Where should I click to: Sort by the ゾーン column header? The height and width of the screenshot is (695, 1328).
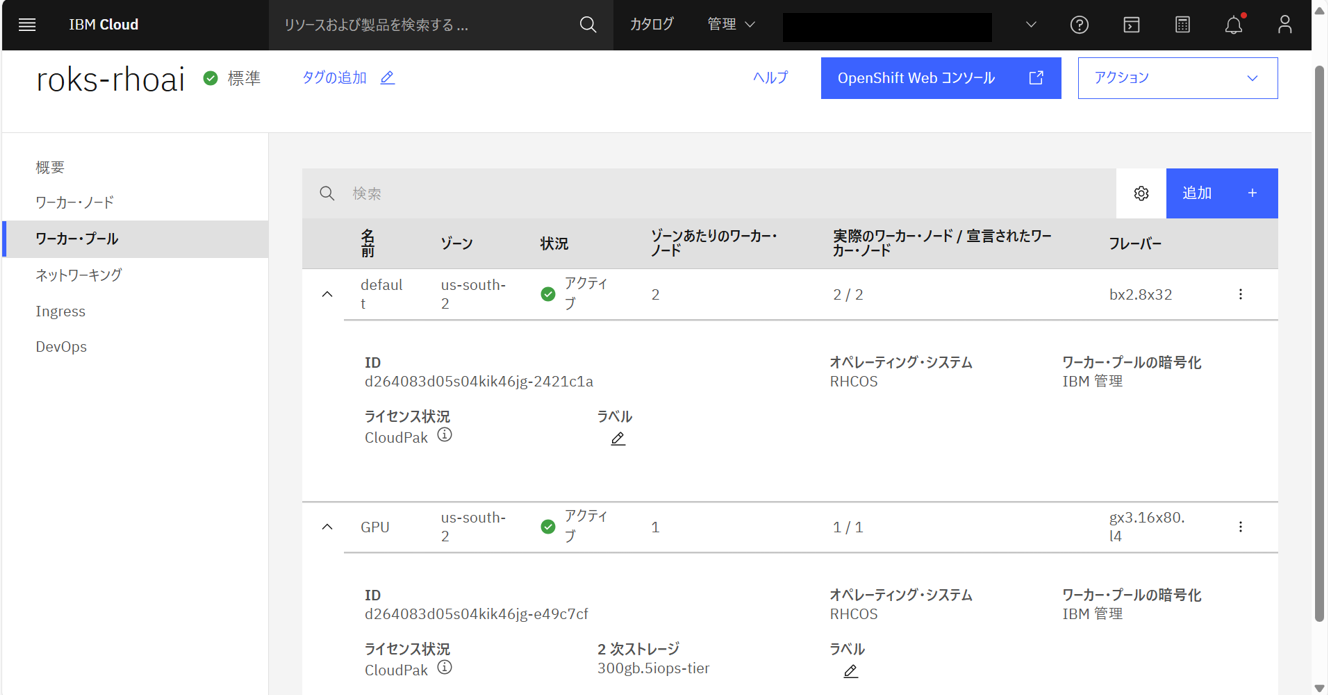tap(457, 244)
